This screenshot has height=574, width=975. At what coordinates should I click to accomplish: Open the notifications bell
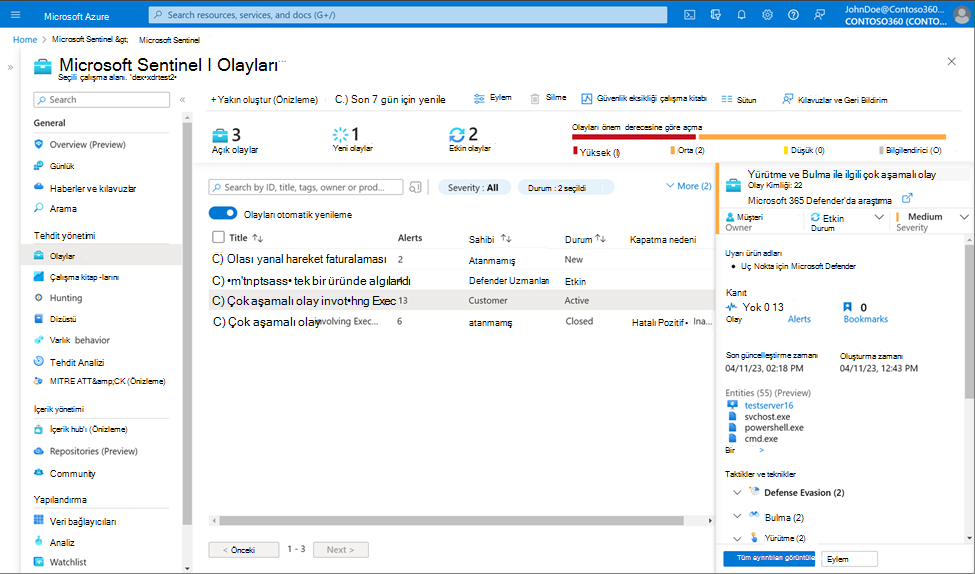click(x=741, y=15)
